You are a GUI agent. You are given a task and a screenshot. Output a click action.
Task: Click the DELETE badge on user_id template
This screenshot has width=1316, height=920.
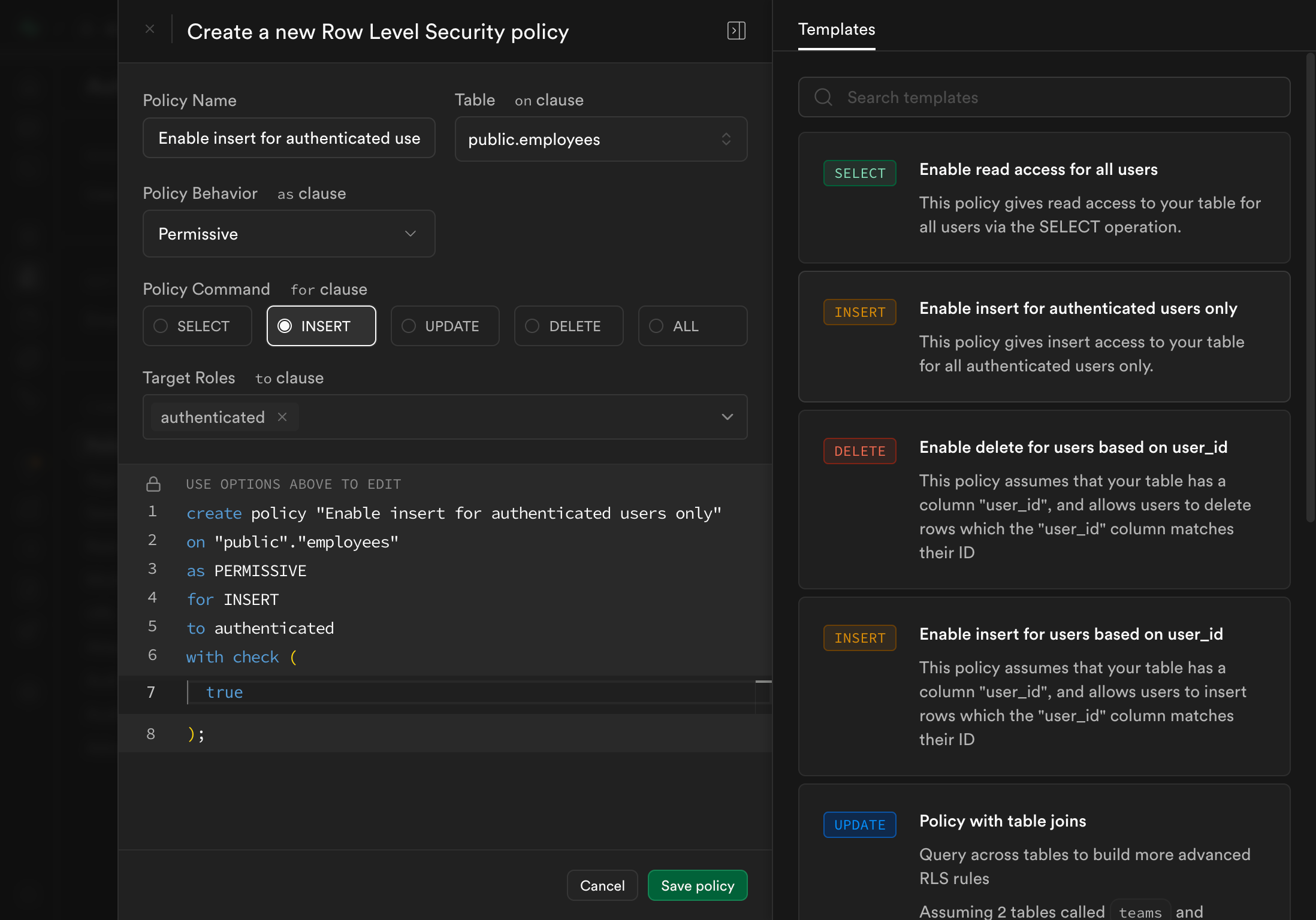coord(859,451)
